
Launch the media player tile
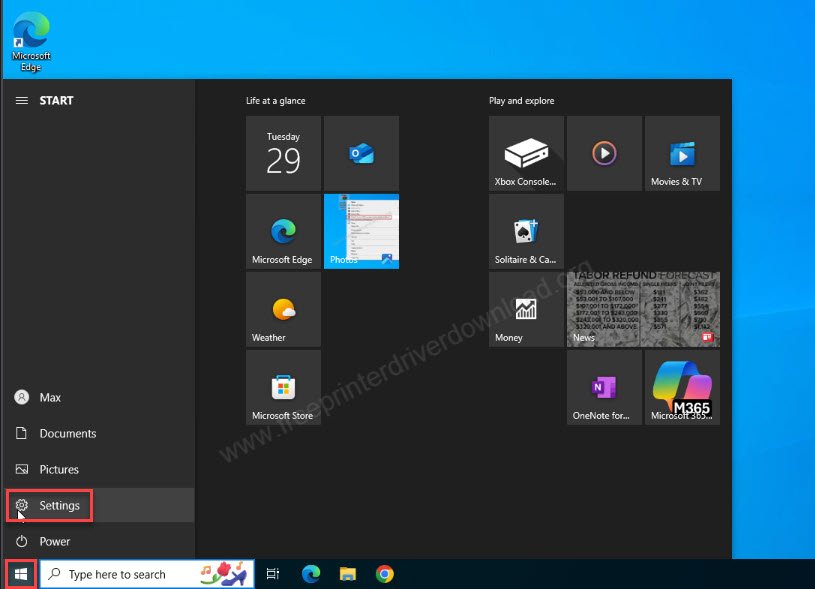tap(604, 153)
